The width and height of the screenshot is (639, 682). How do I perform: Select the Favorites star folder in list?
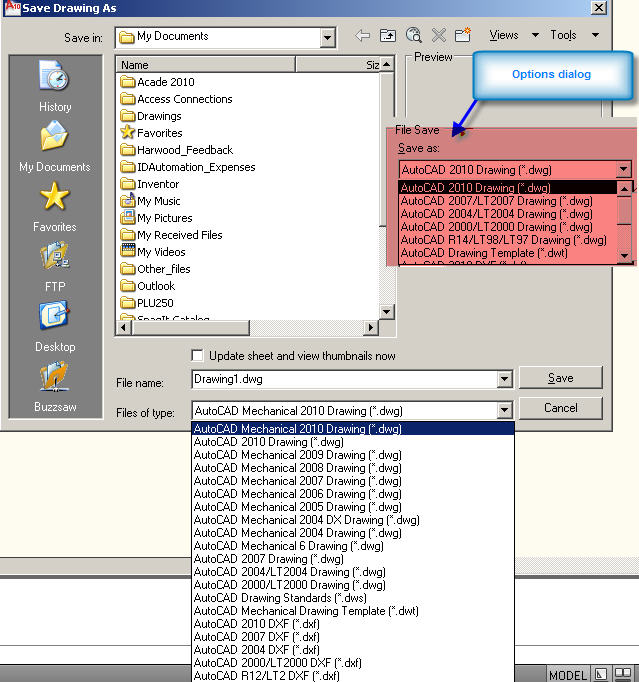click(x=151, y=133)
